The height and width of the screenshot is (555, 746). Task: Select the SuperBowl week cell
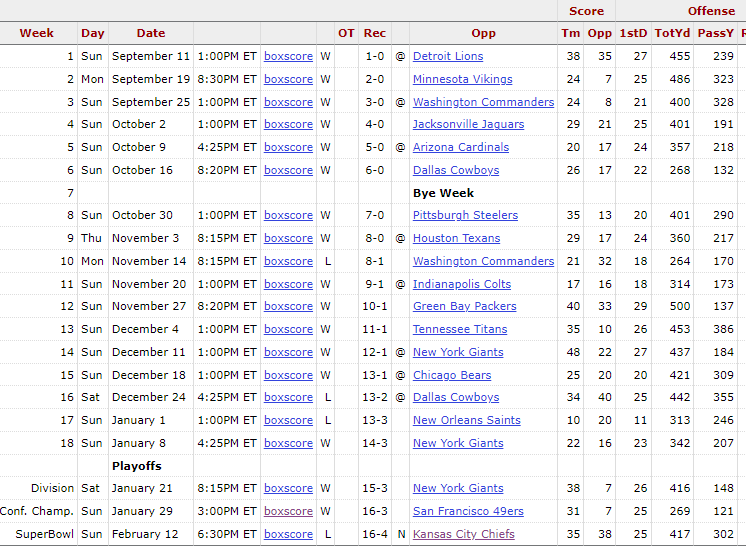tap(44, 534)
